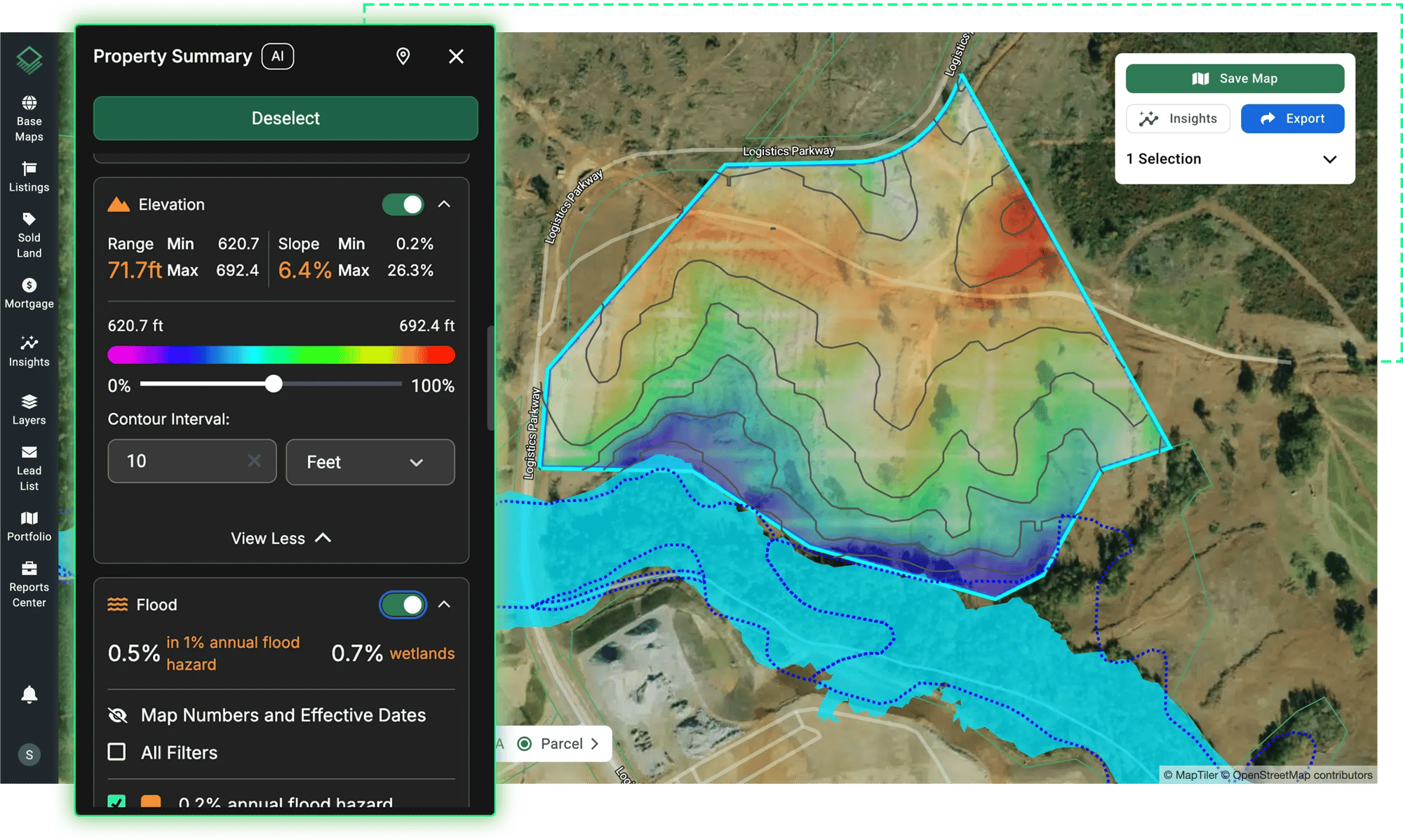
Task: Click the 71.7ft range value
Action: pos(135,270)
